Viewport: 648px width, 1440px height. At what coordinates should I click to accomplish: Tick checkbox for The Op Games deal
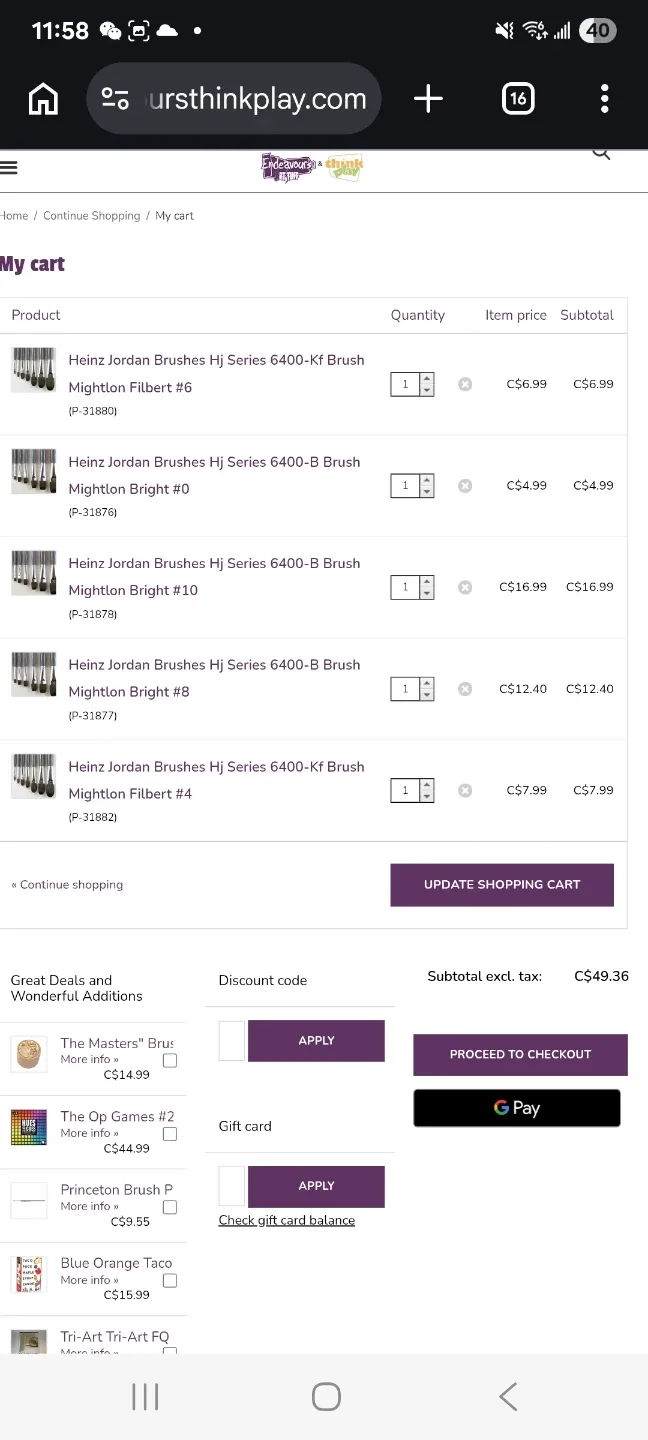[x=170, y=1134]
